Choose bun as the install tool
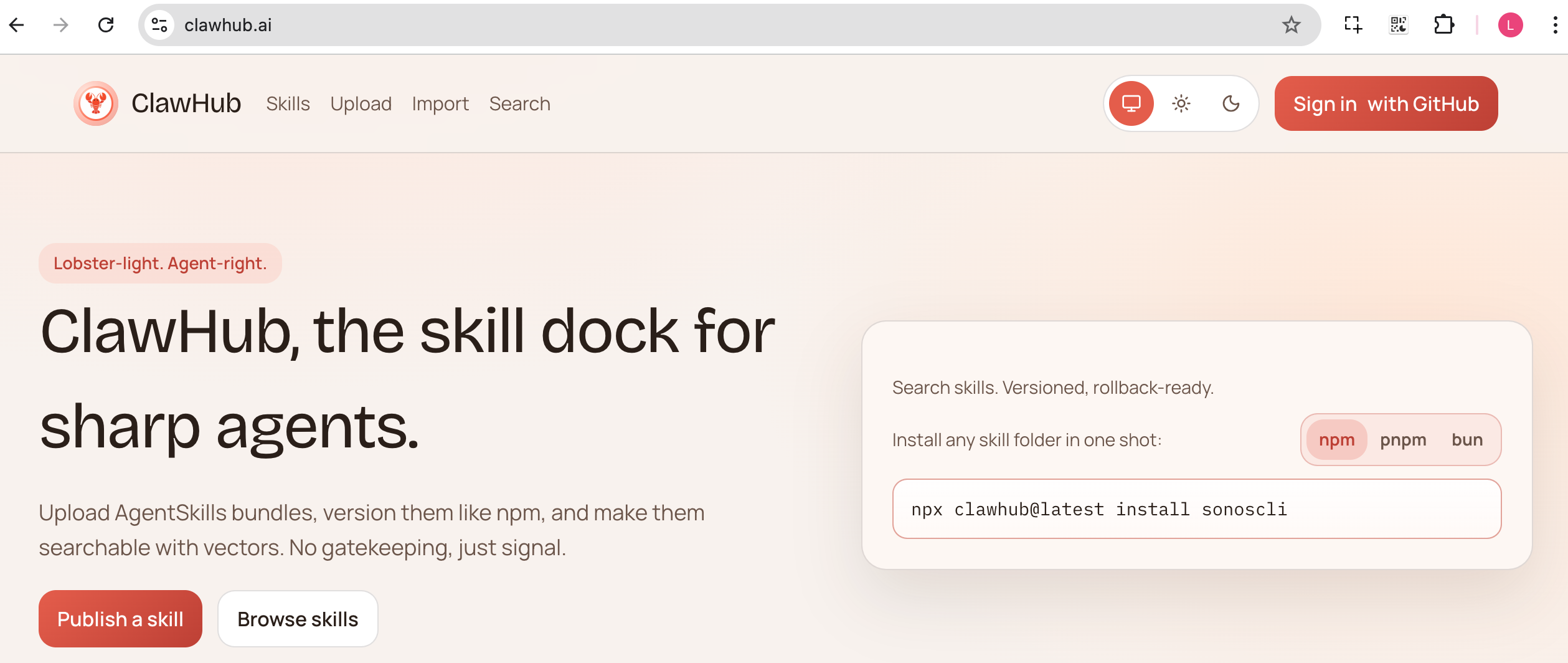Viewport: 1568px width, 663px height. (x=1468, y=439)
